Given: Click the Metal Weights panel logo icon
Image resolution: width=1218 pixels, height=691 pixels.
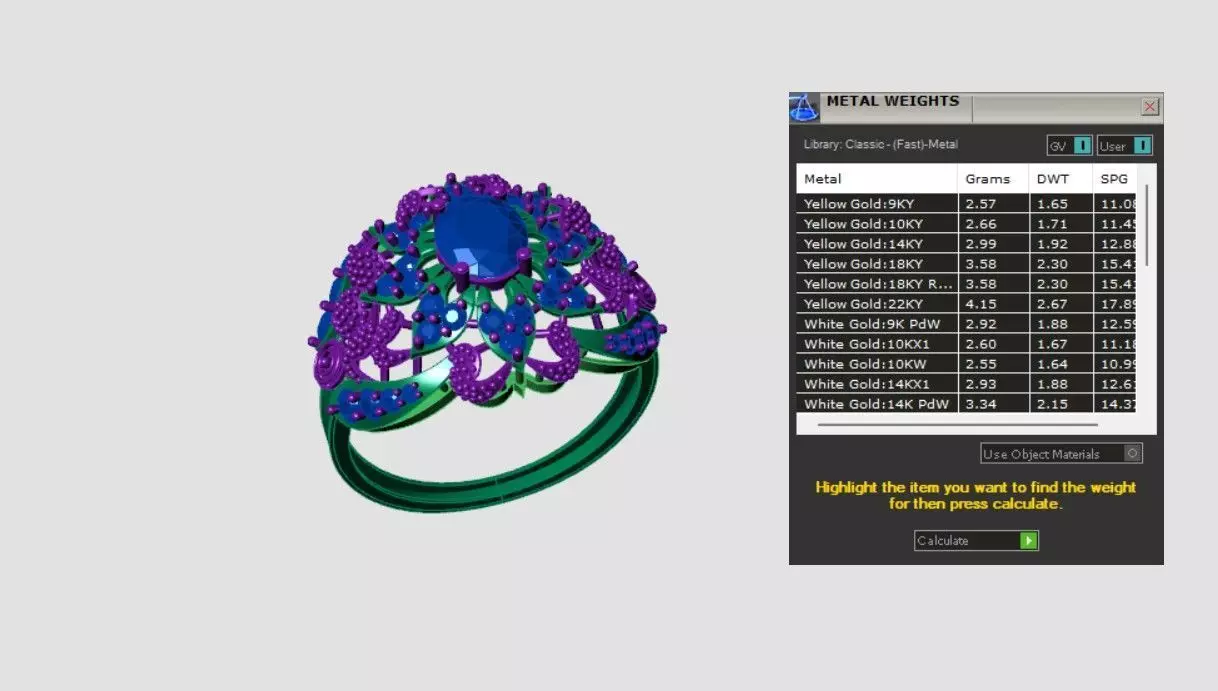Looking at the screenshot, I should tap(804, 107).
